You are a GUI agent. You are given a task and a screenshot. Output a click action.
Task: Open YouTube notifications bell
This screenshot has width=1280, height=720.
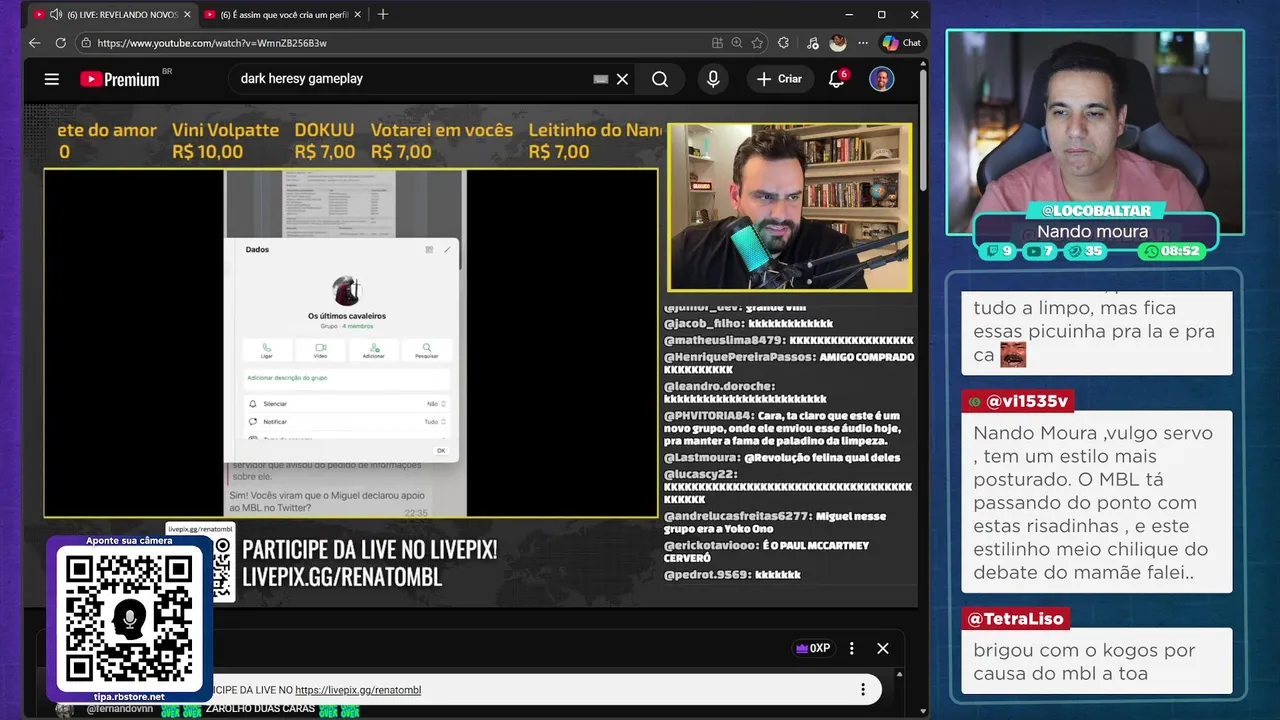click(837, 79)
